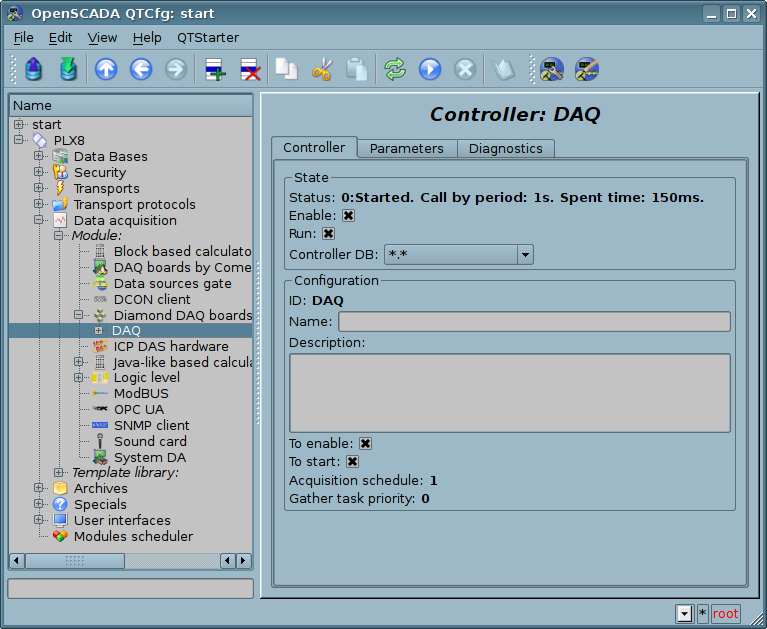This screenshot has height=629, width=767.
Task: Click the Save to database toolbar icon
Action: pos(68,69)
